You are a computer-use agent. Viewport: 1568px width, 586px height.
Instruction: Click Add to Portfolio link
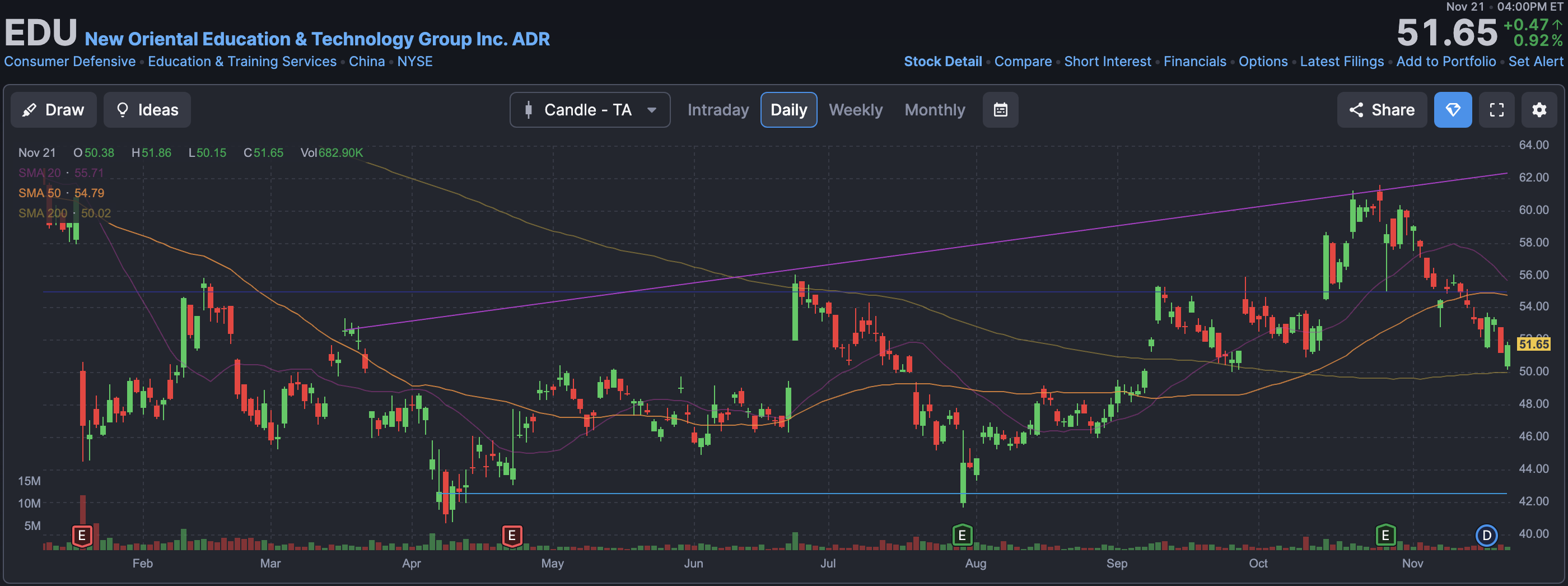[x=1446, y=62]
